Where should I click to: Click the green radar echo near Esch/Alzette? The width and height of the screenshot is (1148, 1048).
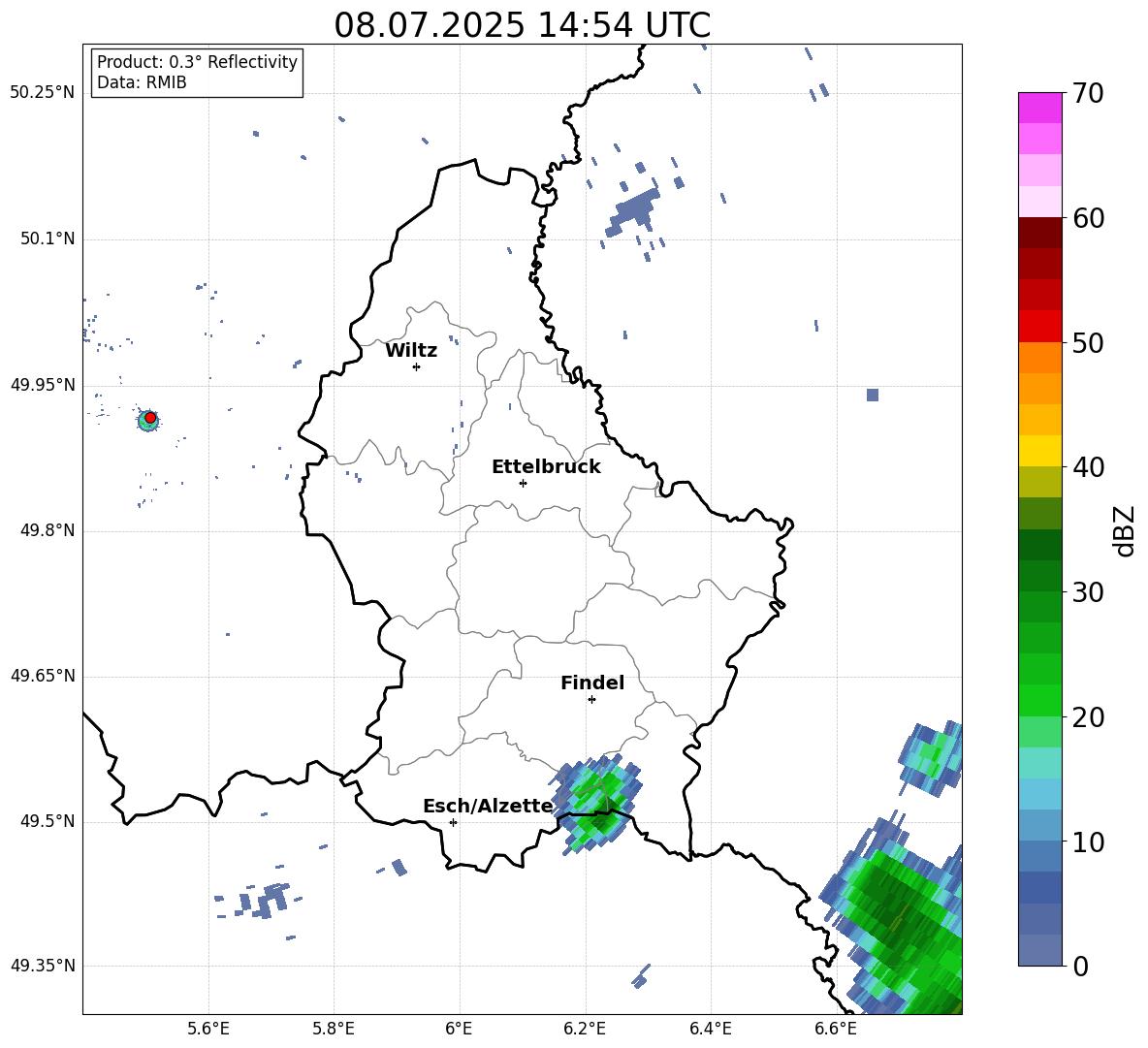598,804
